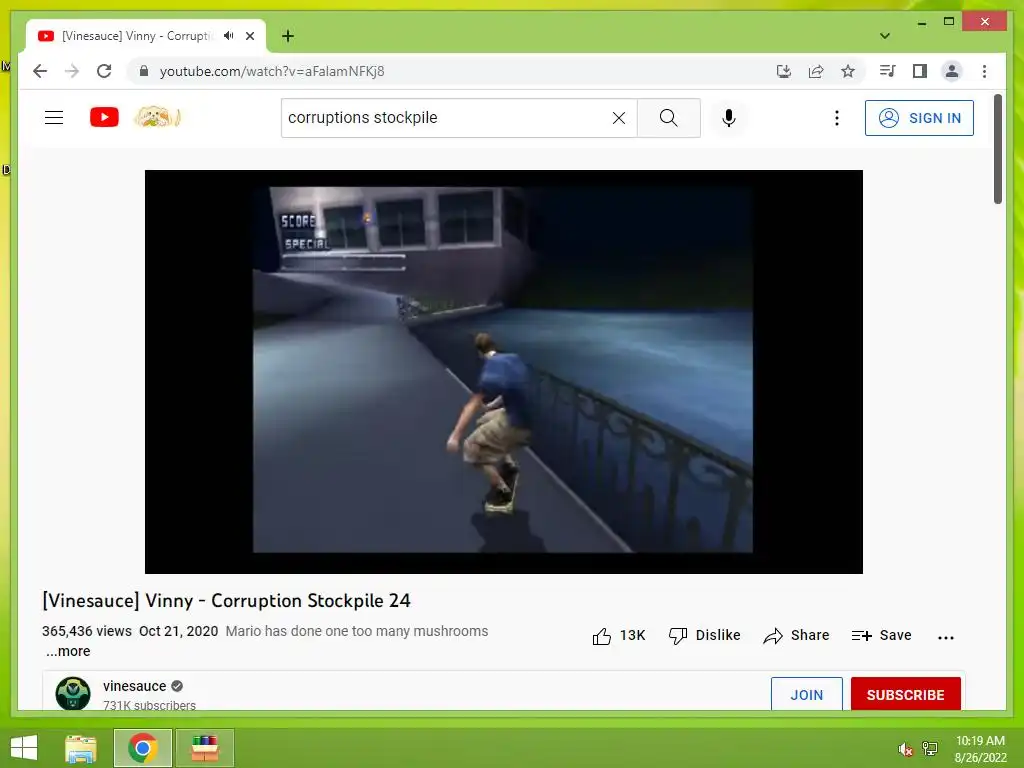The height and width of the screenshot is (768, 1024).
Task: Expand the description with ...more
Action: tap(68, 651)
